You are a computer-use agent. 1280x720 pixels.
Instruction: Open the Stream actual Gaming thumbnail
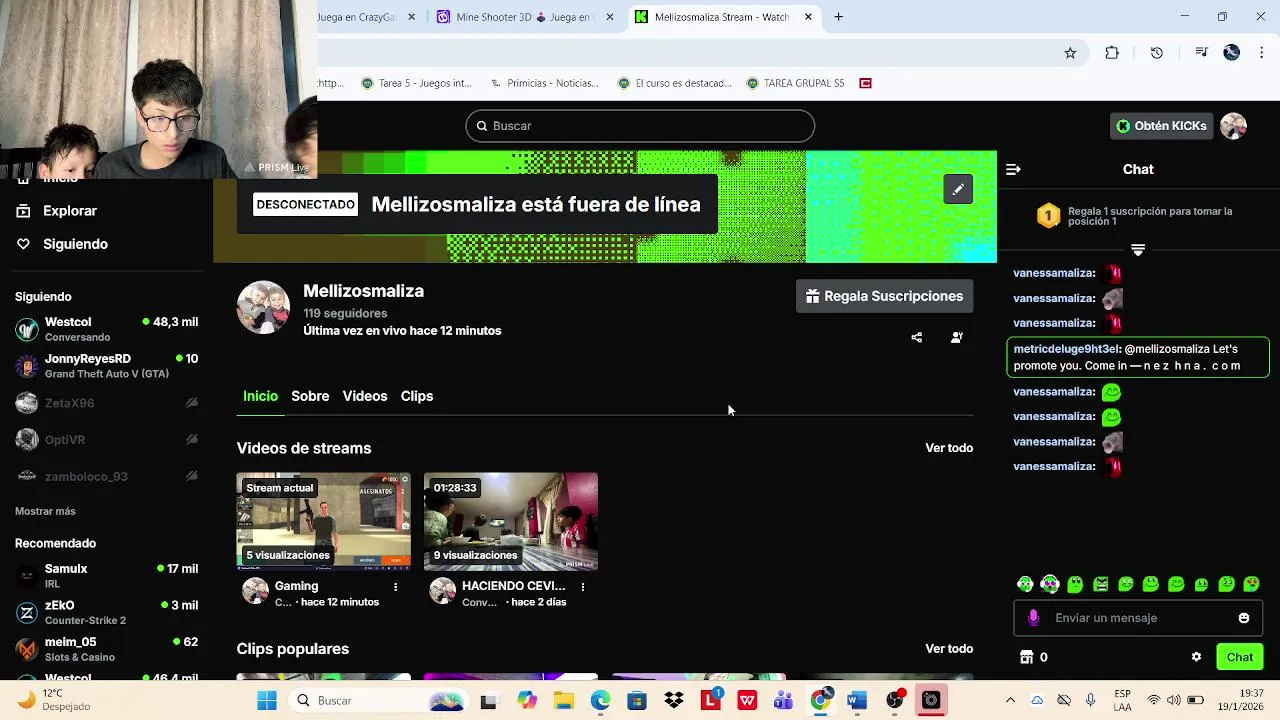pyautogui.click(x=323, y=521)
